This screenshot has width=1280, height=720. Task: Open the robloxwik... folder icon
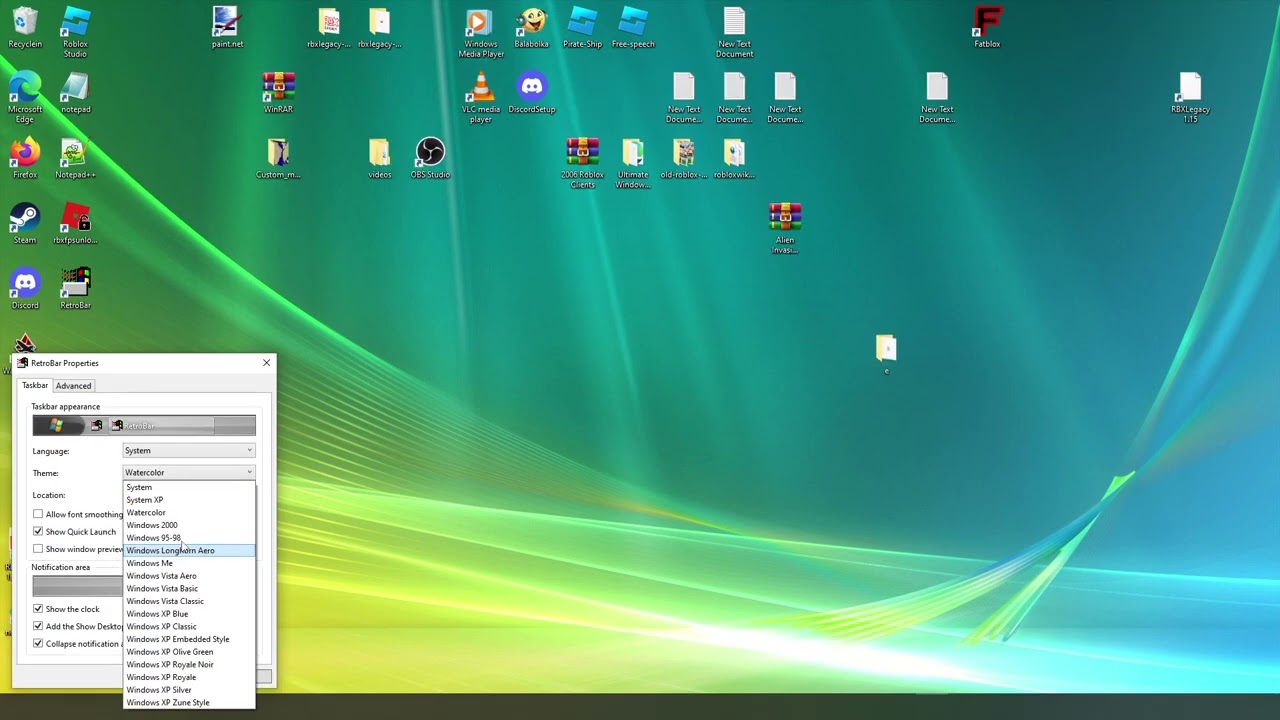(734, 158)
